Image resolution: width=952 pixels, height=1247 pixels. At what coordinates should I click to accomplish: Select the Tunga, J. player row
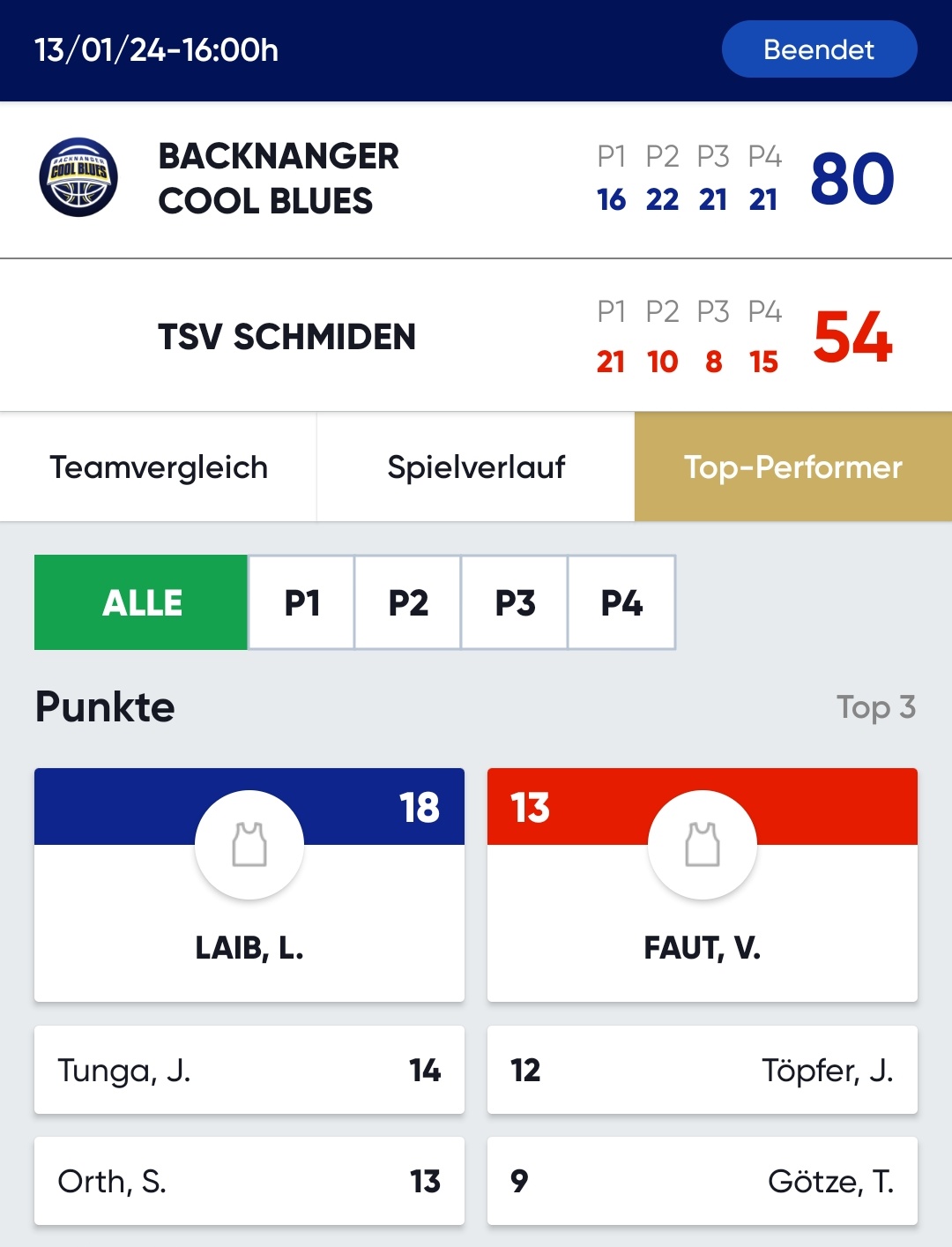(249, 1070)
